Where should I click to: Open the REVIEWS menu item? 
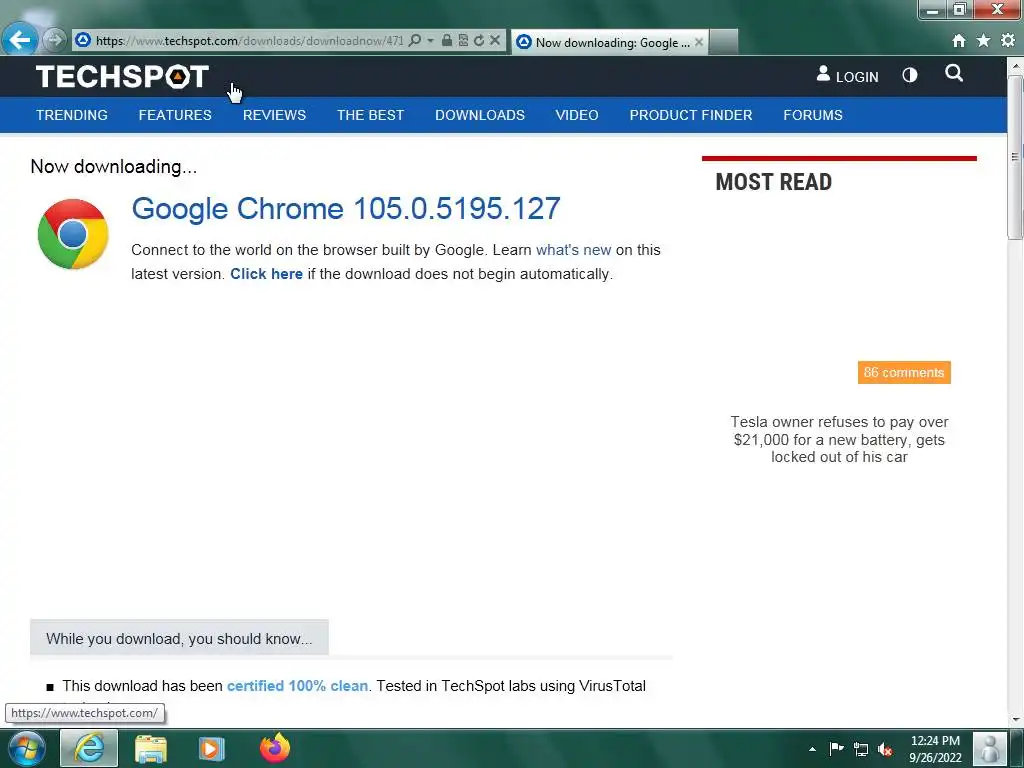pyautogui.click(x=274, y=115)
